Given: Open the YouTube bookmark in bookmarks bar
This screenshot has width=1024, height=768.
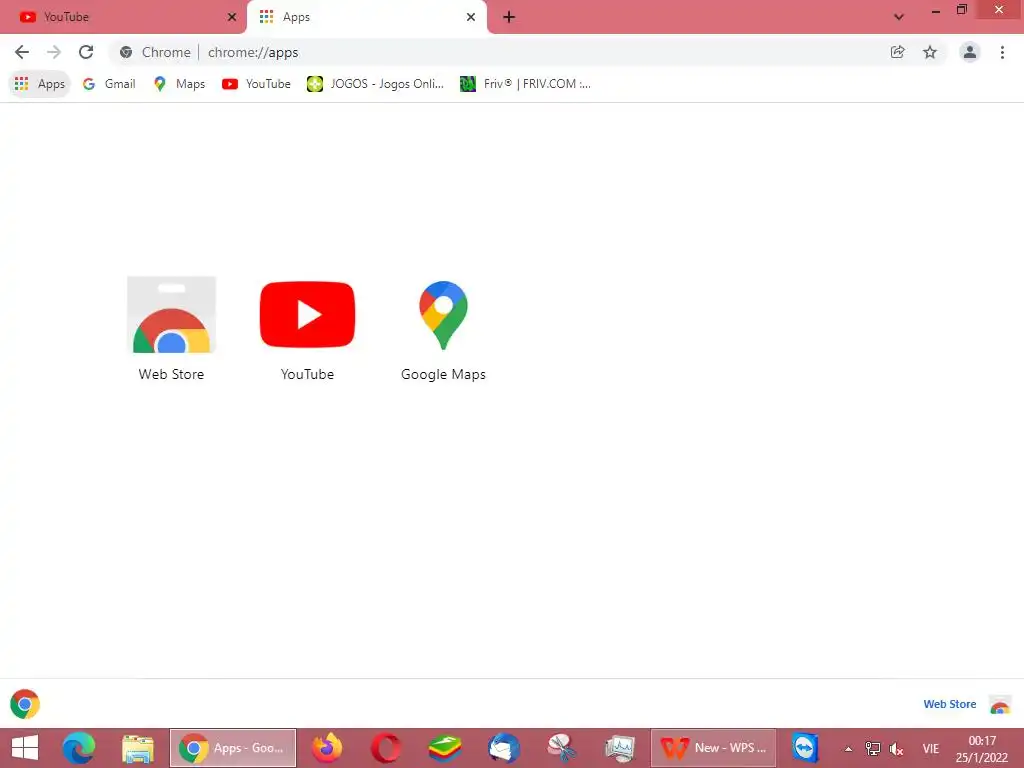Looking at the screenshot, I should [x=257, y=84].
